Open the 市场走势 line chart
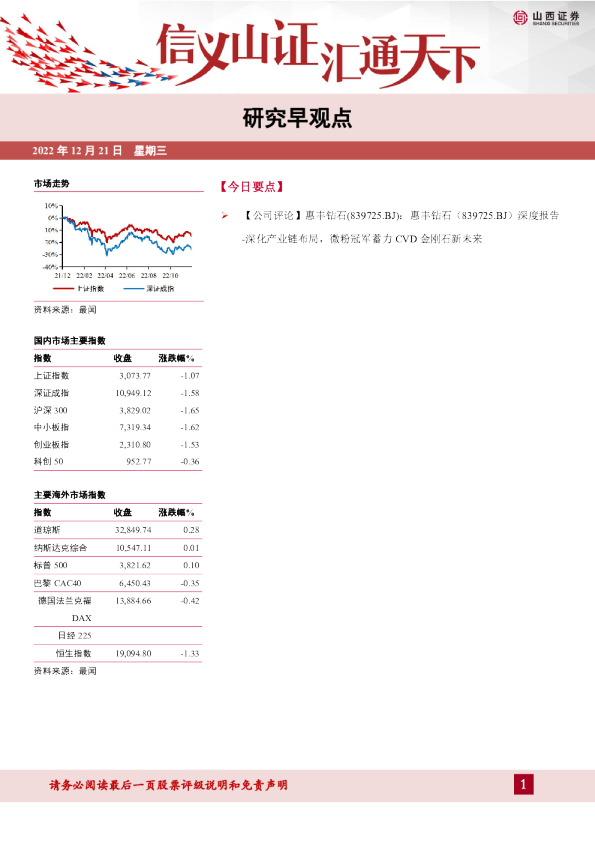The height and width of the screenshot is (842, 595). click(x=118, y=241)
